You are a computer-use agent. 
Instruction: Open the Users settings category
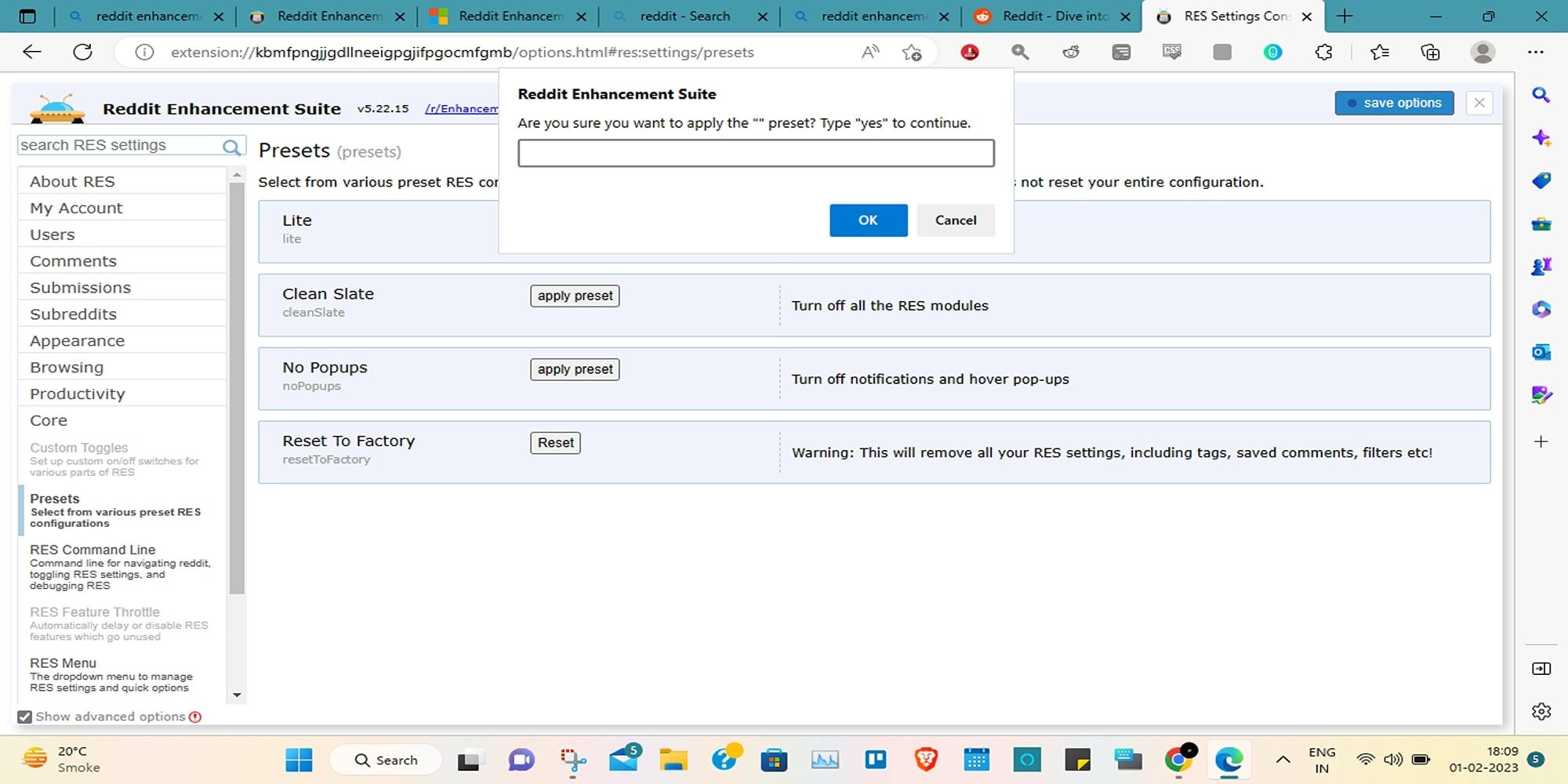[x=122, y=234]
